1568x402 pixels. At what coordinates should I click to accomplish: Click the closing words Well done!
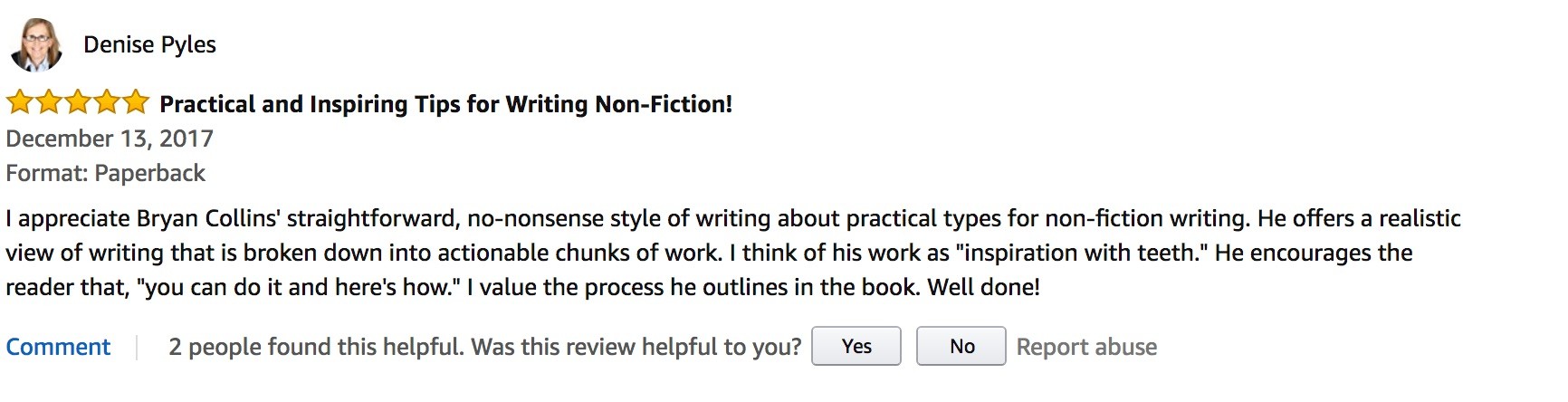(x=984, y=287)
